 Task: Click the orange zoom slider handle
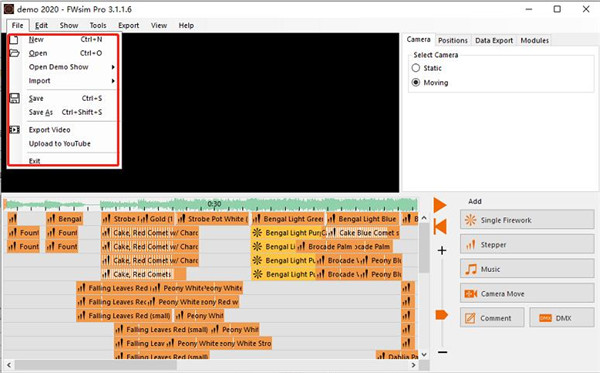click(441, 315)
